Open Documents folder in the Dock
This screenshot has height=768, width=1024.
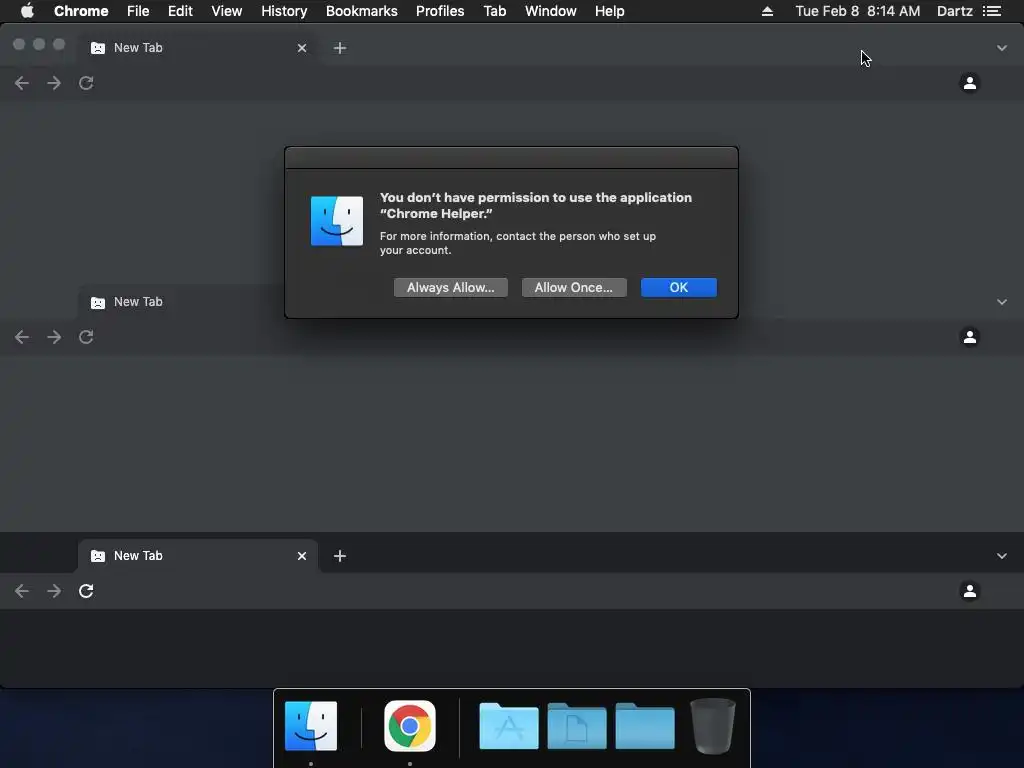577,726
